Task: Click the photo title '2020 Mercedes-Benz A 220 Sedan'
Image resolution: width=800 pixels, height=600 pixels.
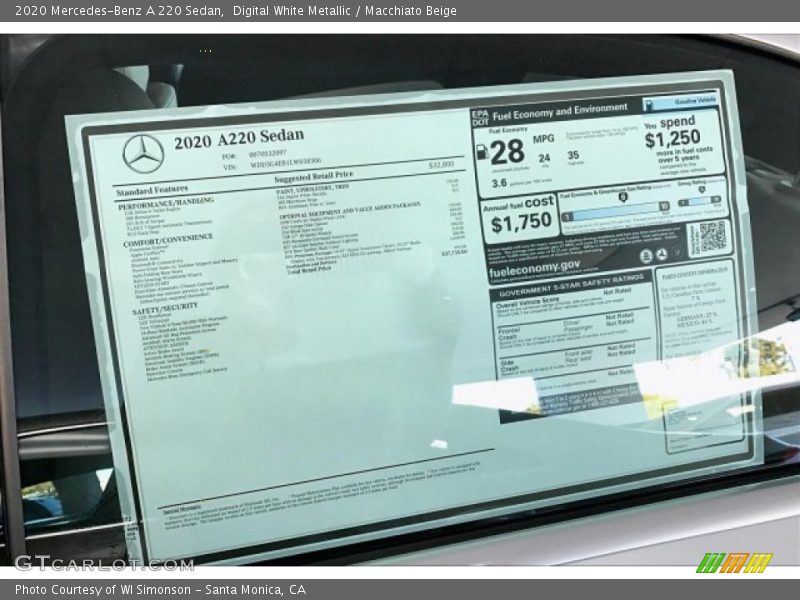Action: click(x=119, y=10)
